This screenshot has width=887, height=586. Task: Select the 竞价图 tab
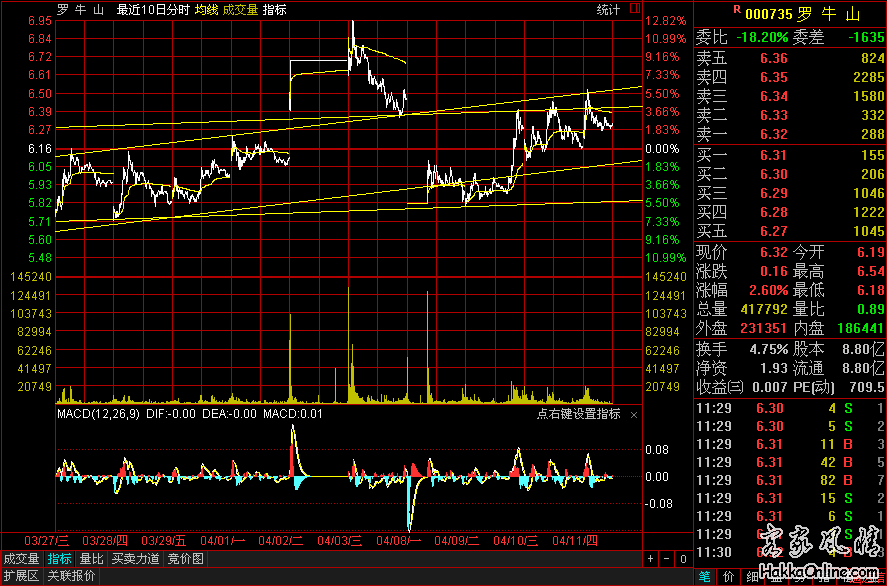185,559
